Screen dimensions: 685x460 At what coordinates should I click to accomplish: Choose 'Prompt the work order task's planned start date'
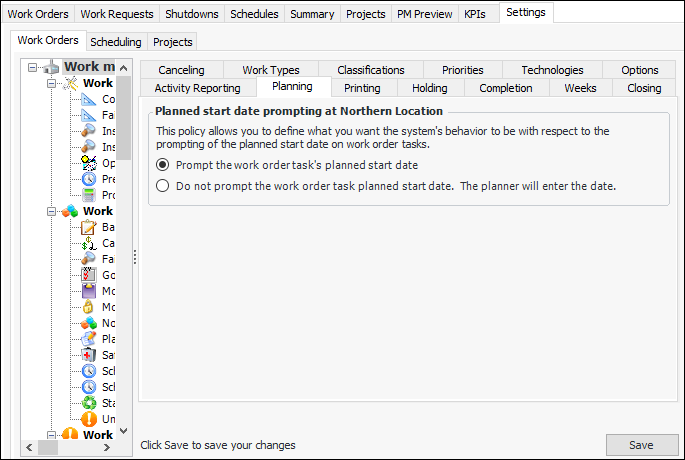(x=163, y=165)
